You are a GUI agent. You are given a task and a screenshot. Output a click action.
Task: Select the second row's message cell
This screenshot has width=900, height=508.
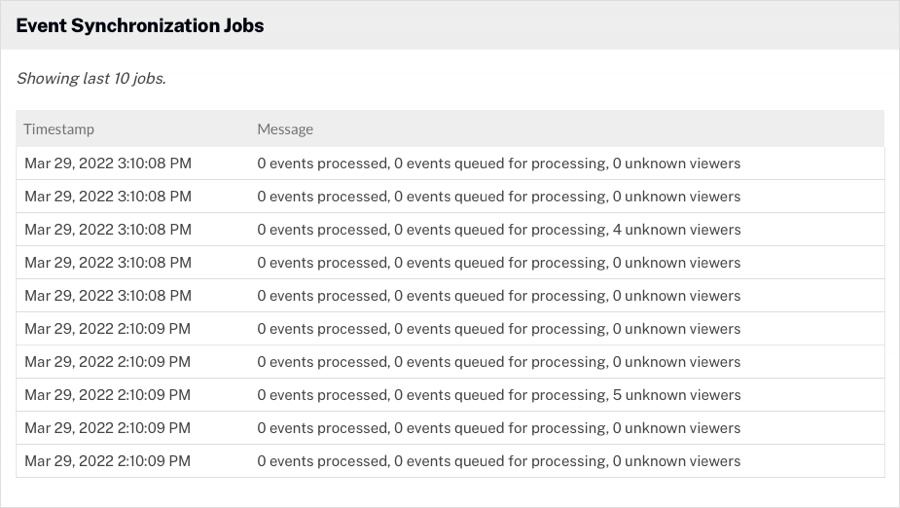pos(498,197)
